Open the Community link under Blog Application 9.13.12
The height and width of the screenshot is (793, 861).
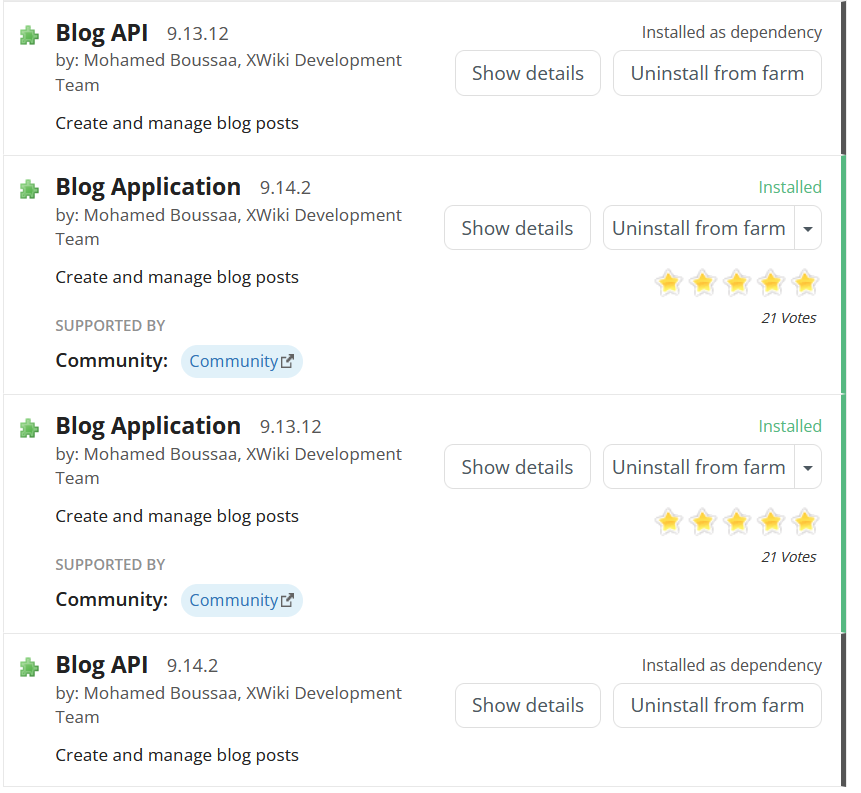click(x=242, y=600)
